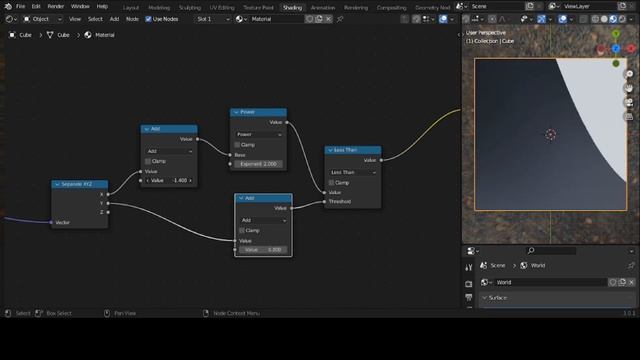Open the Less Than operation dropdown
The width and height of the screenshot is (640, 360).
(353, 172)
